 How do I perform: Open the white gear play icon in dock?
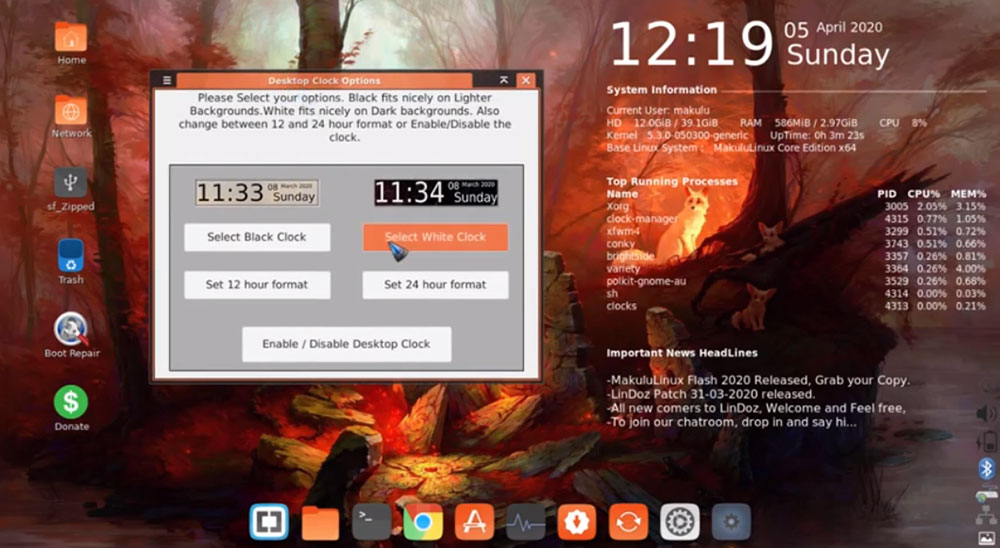click(x=680, y=522)
